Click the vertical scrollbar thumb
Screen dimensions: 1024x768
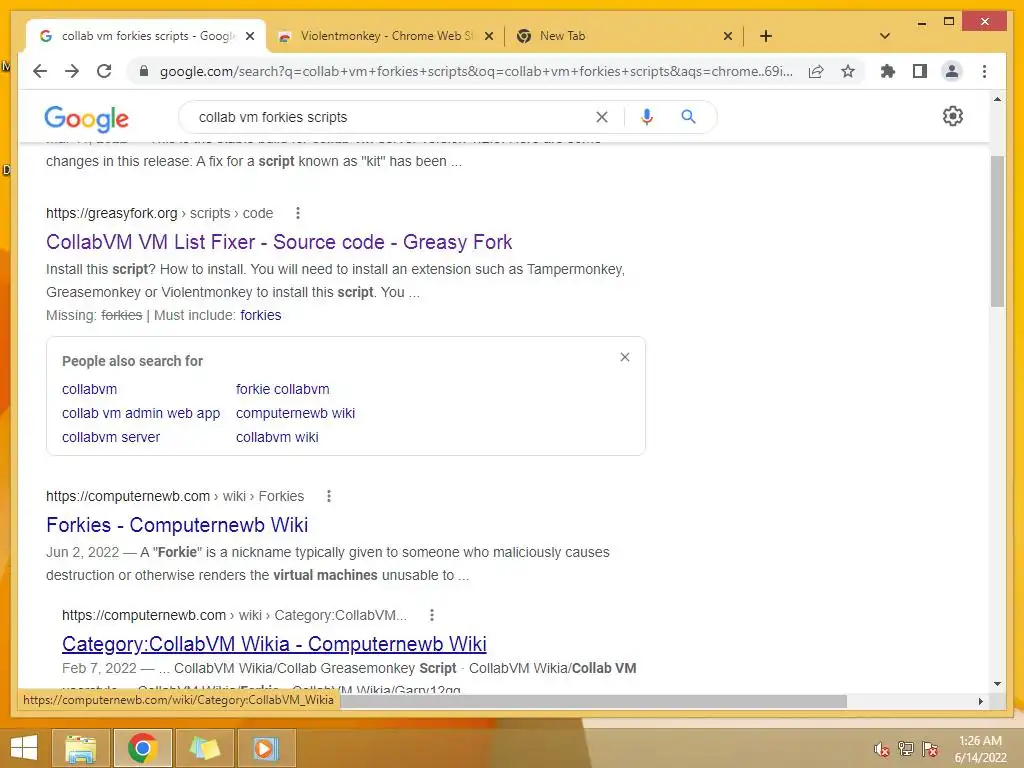(x=997, y=231)
